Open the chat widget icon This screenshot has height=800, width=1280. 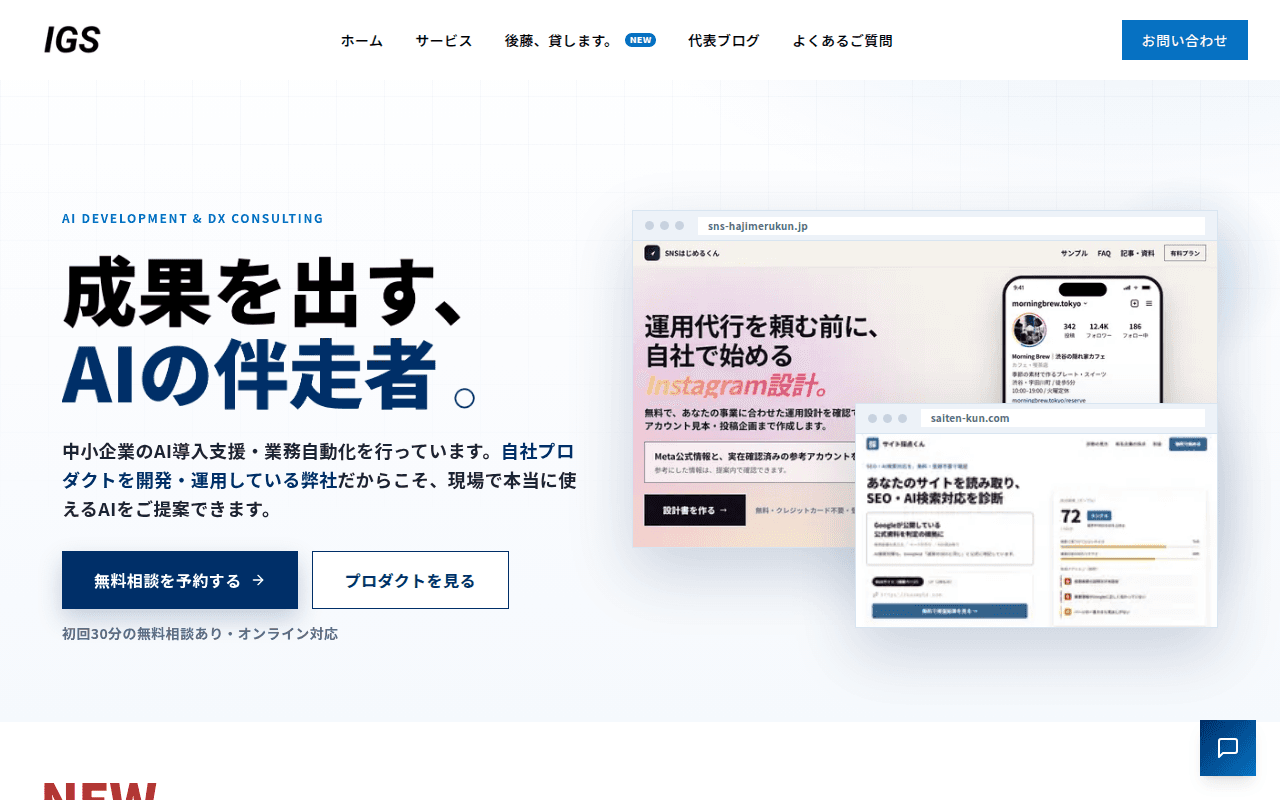tap(1228, 748)
